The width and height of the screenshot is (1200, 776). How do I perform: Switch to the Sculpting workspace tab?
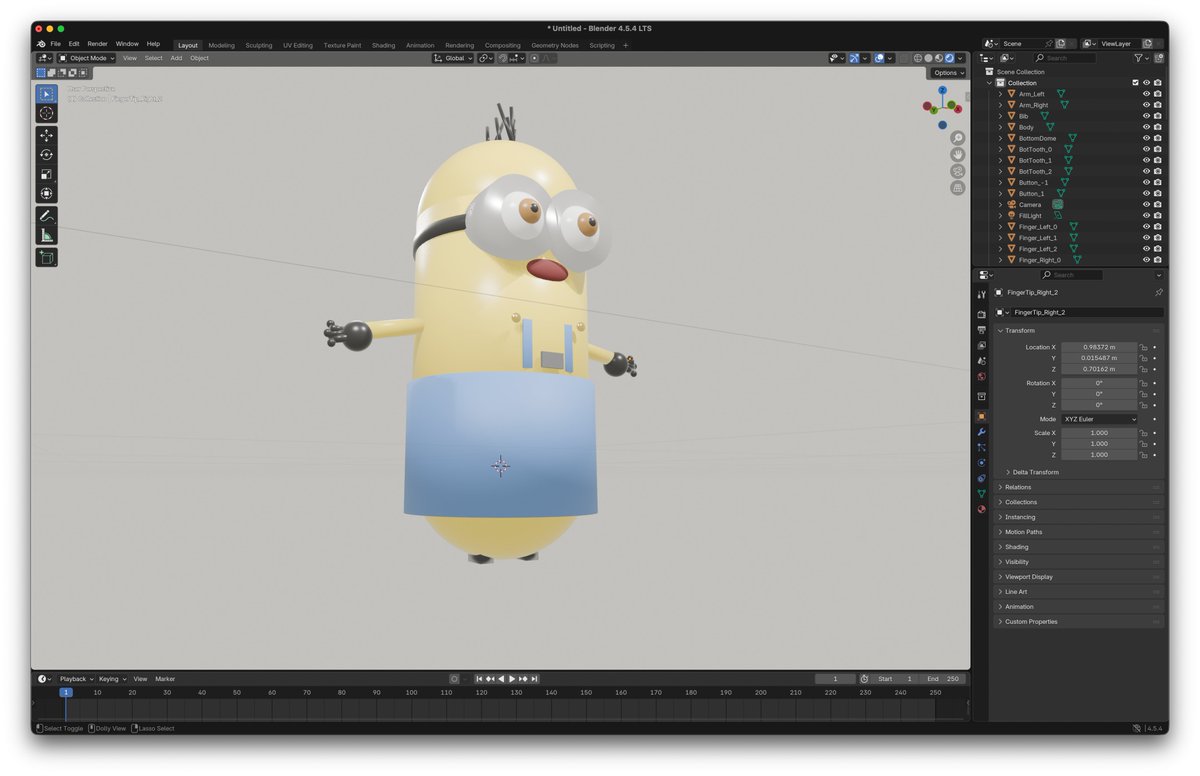[x=258, y=45]
